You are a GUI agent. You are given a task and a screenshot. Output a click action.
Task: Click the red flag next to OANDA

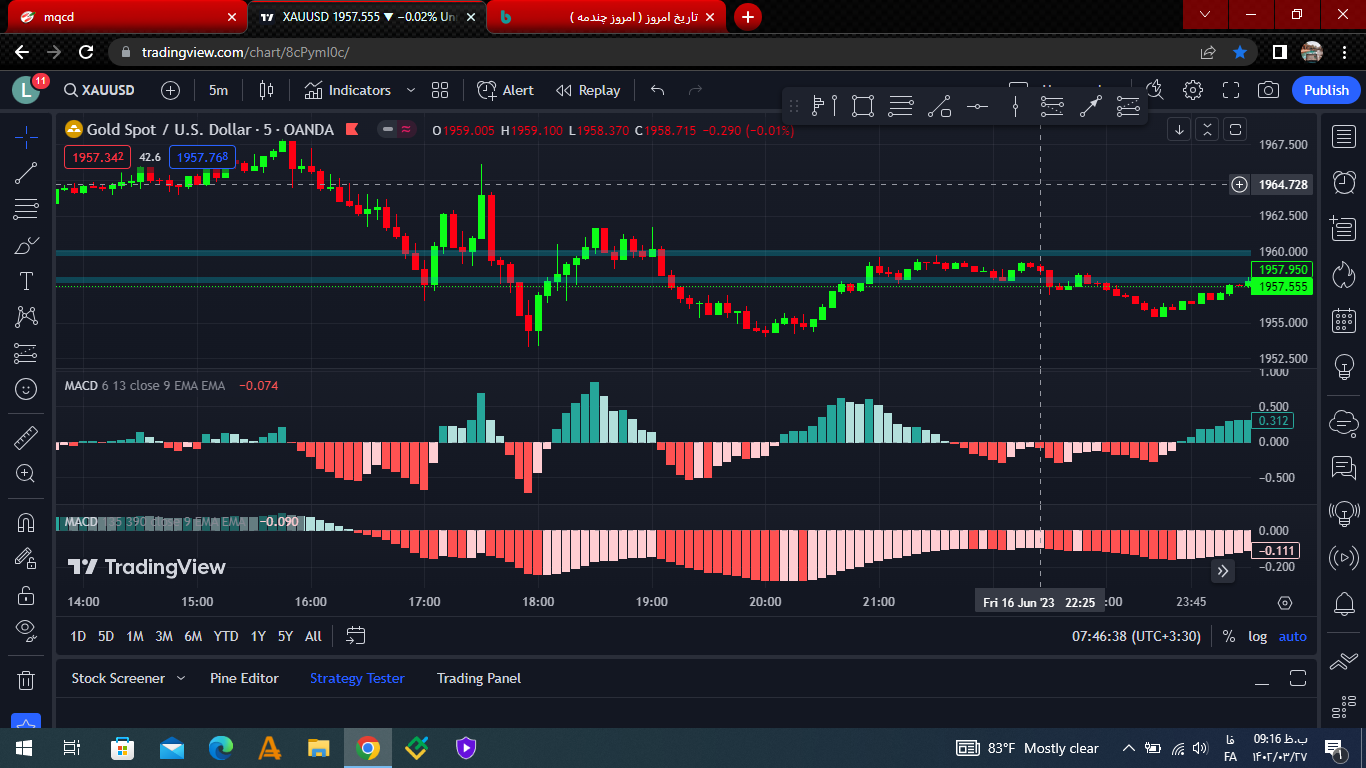pos(352,129)
